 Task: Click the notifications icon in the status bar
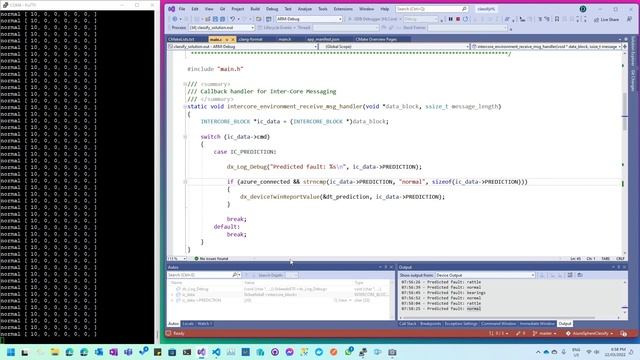[623, 333]
